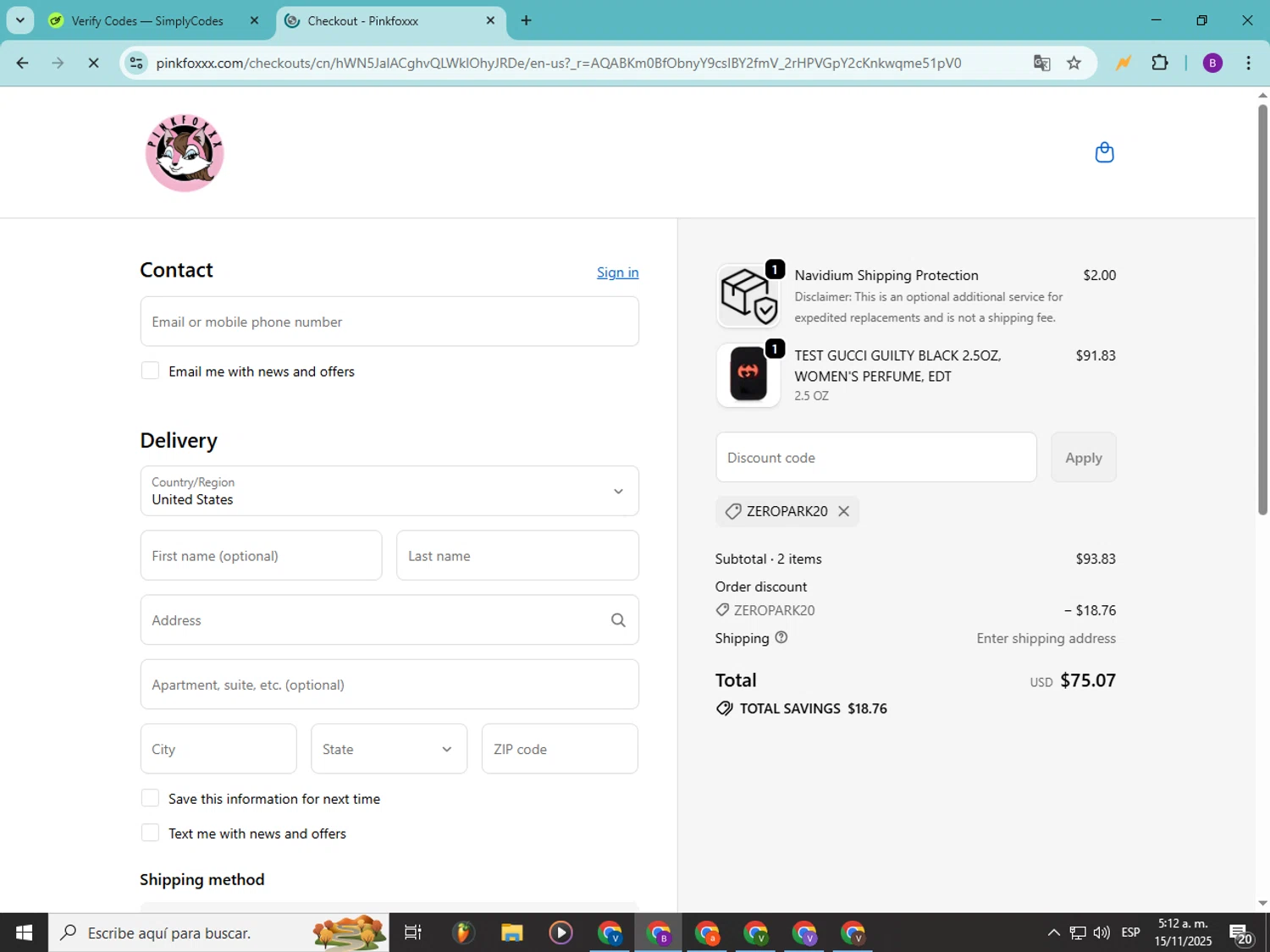Focus the City field

click(x=218, y=749)
